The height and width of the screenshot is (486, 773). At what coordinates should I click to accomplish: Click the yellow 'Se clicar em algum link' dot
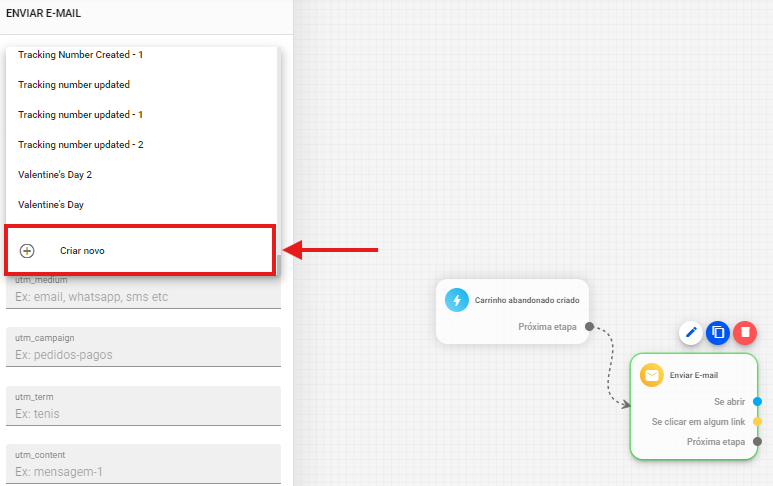(x=757, y=421)
